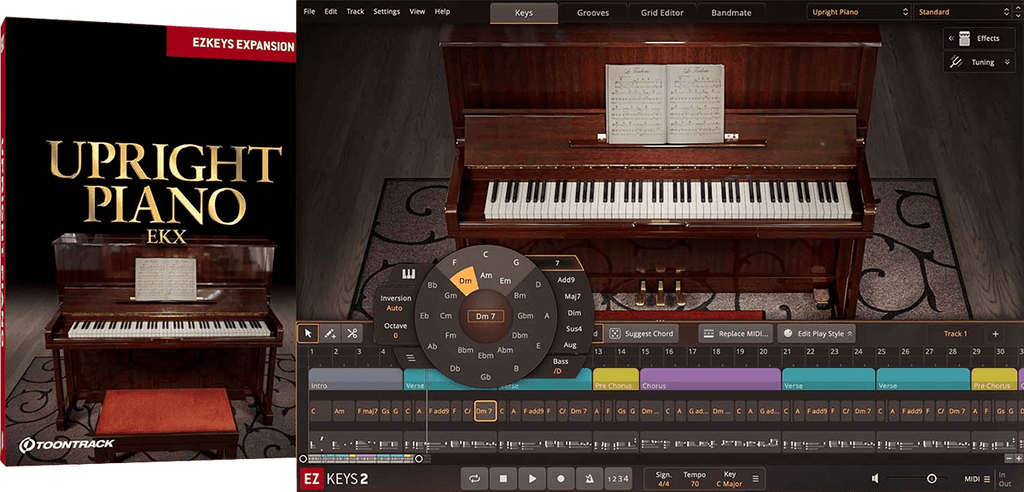Open the Settings menu
Image resolution: width=1024 pixels, height=492 pixels.
(x=387, y=12)
